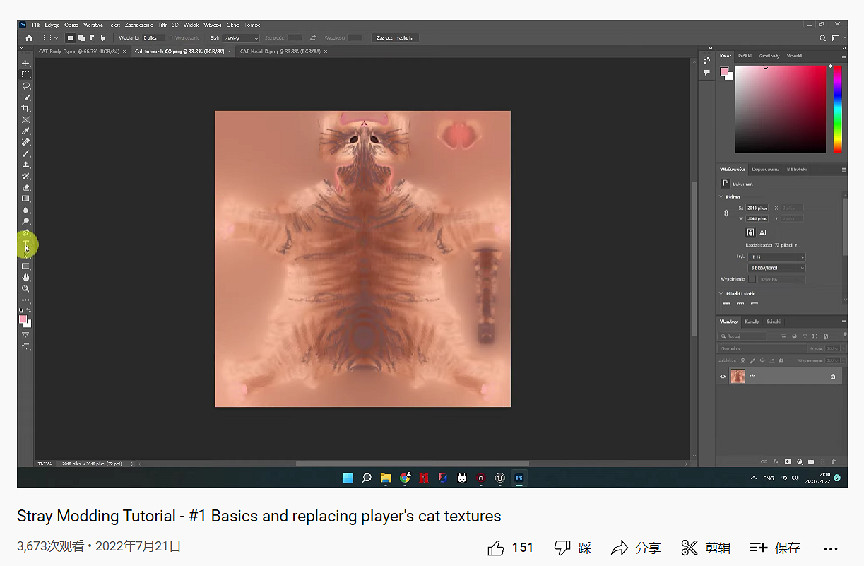Open the File menu
Image resolution: width=864 pixels, height=566 pixels.
pos(35,23)
